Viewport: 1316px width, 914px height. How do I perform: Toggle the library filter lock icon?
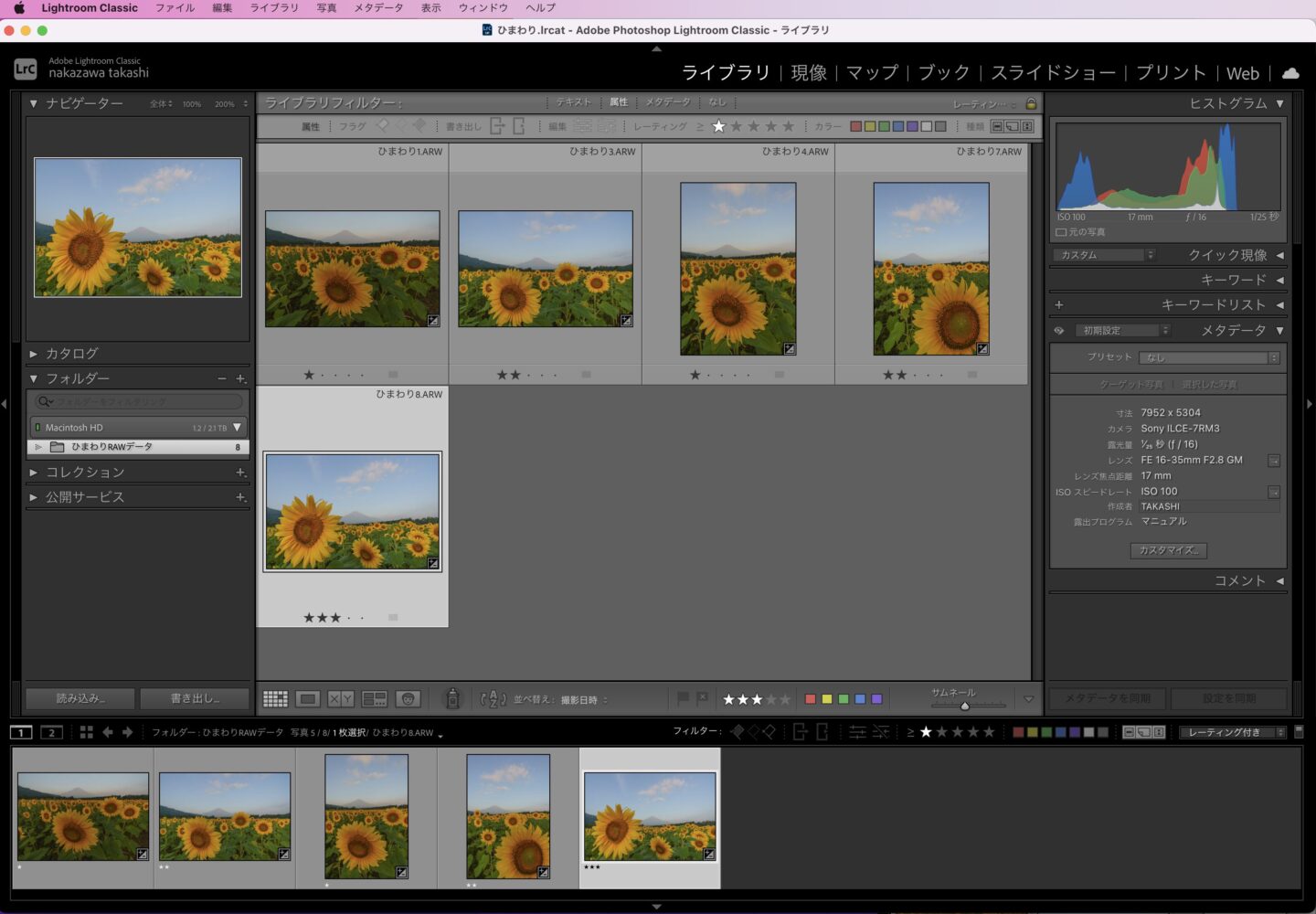point(1031,103)
